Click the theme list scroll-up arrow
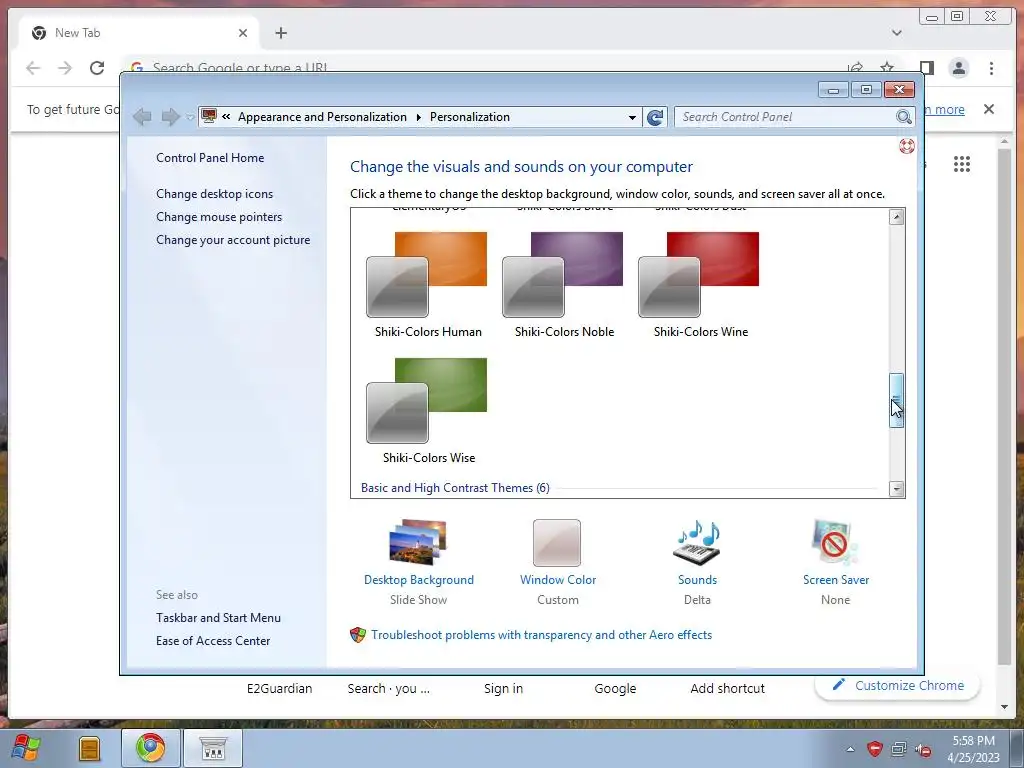 [897, 217]
